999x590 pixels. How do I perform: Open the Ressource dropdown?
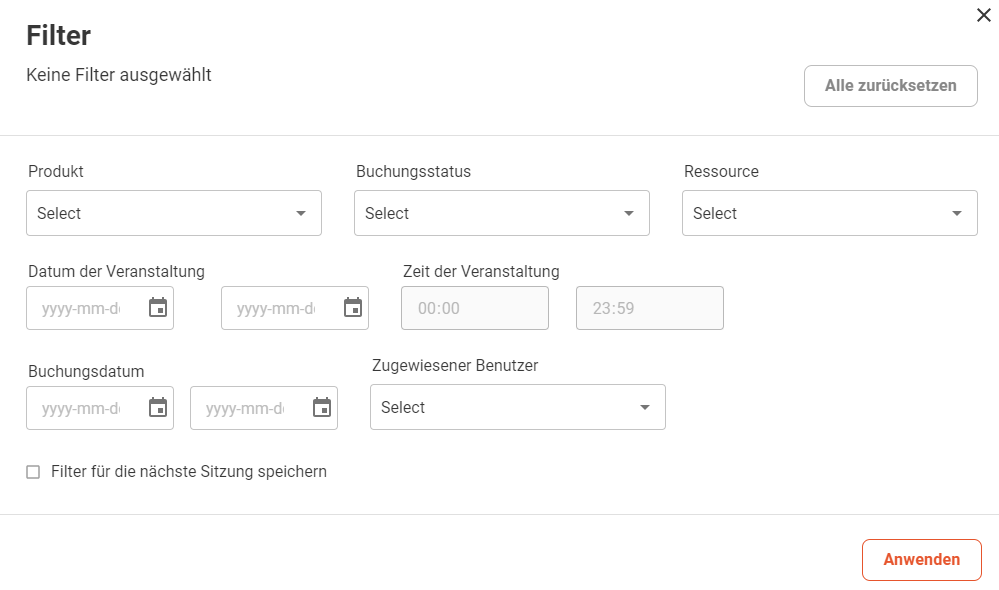click(x=830, y=213)
